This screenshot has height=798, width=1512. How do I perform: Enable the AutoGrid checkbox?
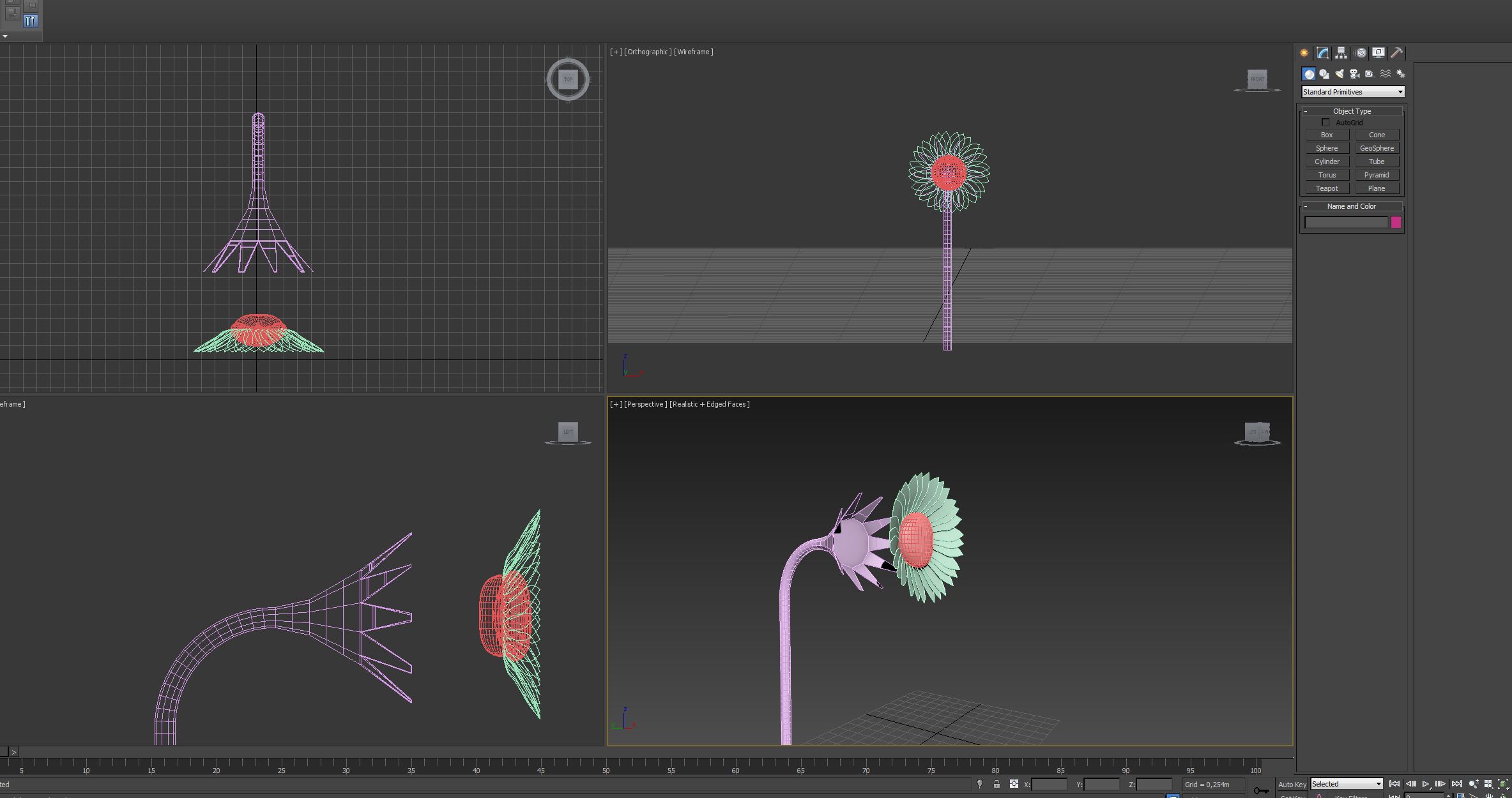1325,123
